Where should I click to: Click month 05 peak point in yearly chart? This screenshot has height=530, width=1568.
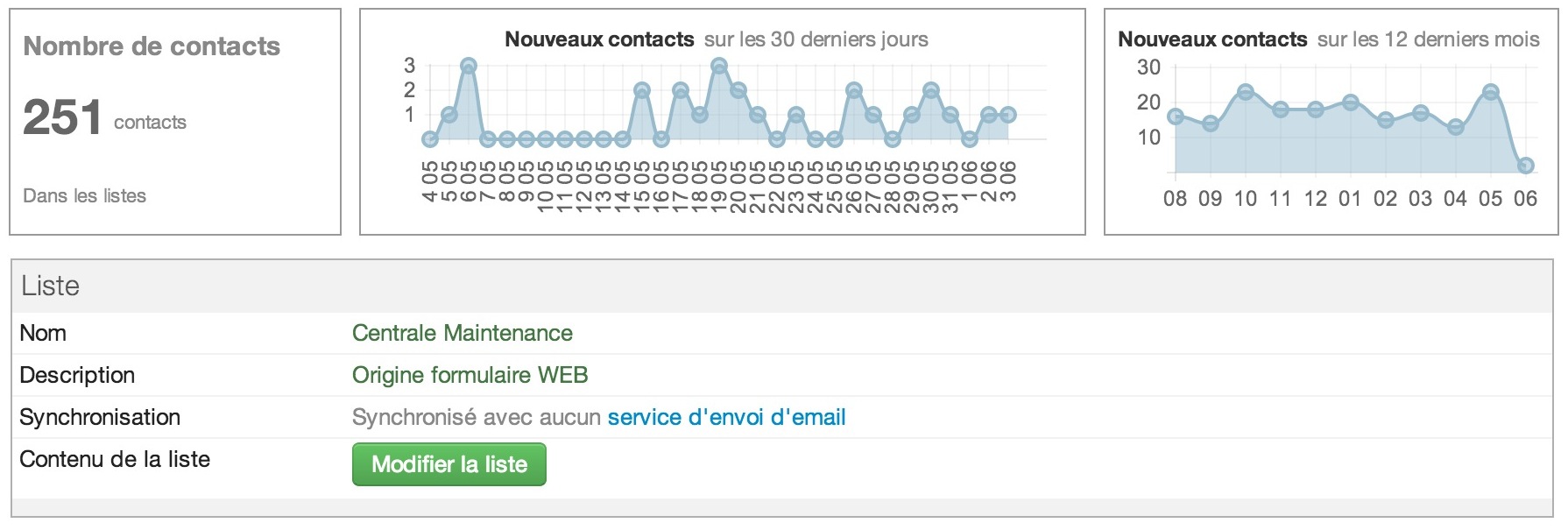(1491, 92)
